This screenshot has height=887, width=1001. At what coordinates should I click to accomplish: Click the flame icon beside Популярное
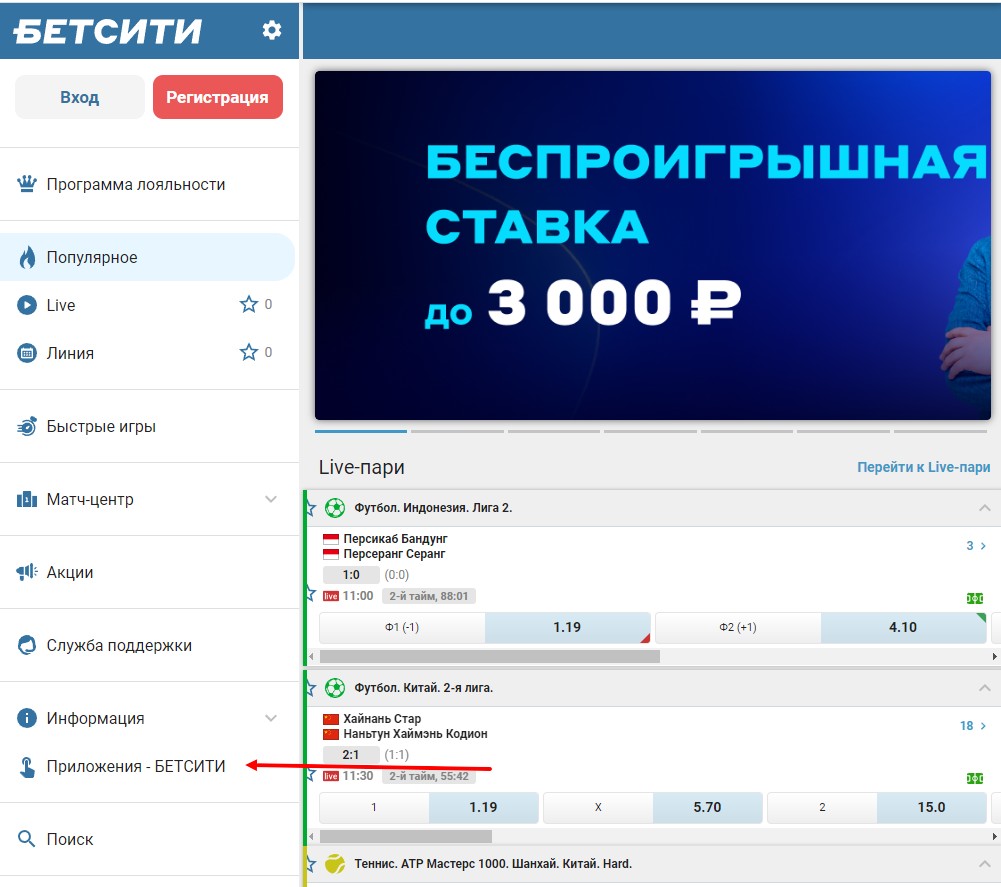[x=27, y=257]
